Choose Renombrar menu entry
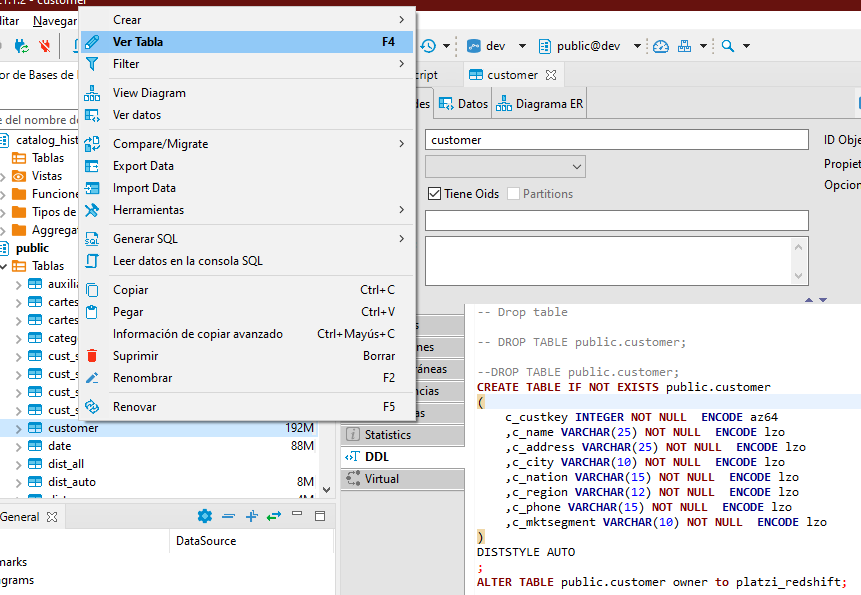 click(247, 378)
